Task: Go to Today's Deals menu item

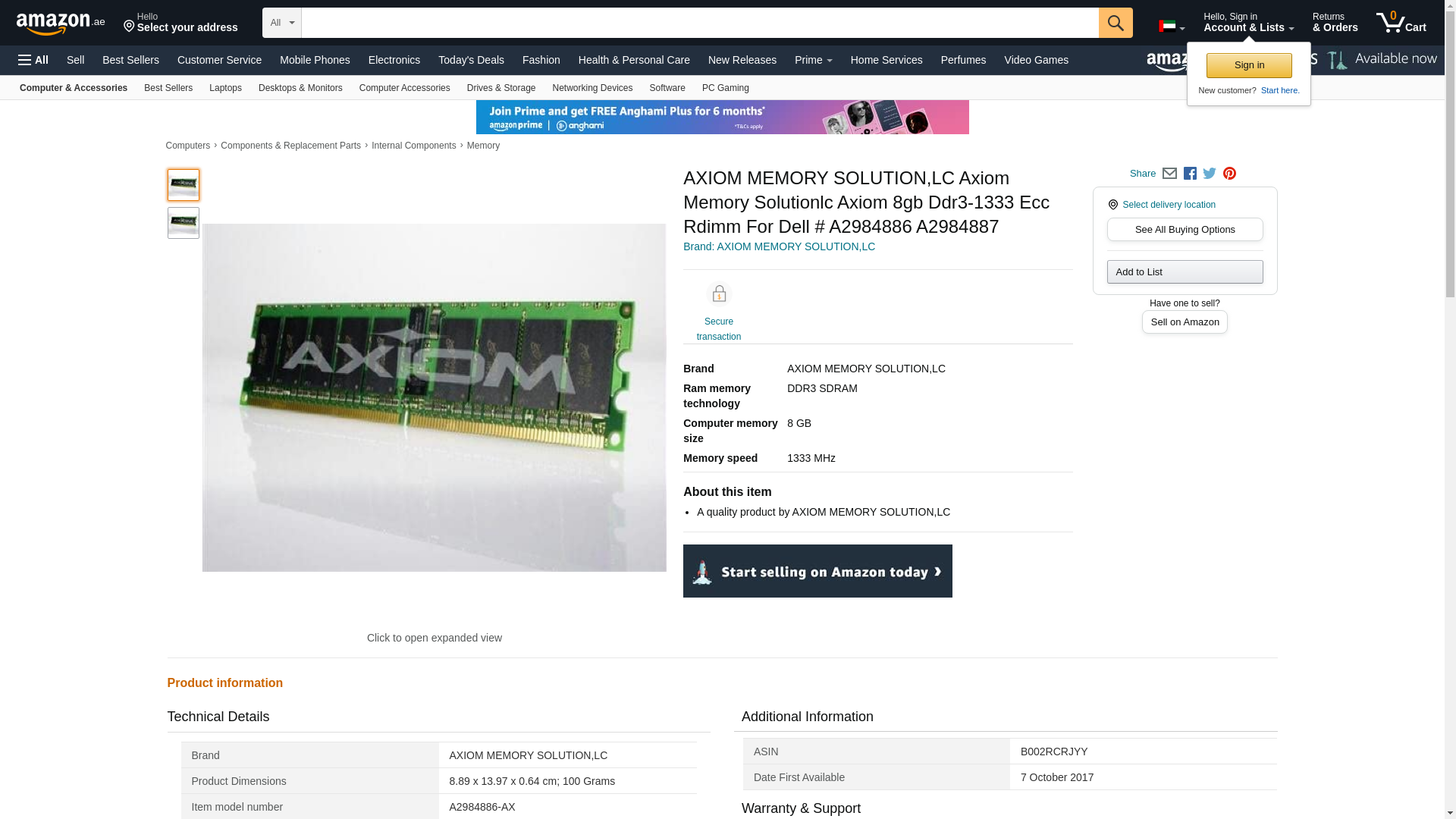Action: 471,60
